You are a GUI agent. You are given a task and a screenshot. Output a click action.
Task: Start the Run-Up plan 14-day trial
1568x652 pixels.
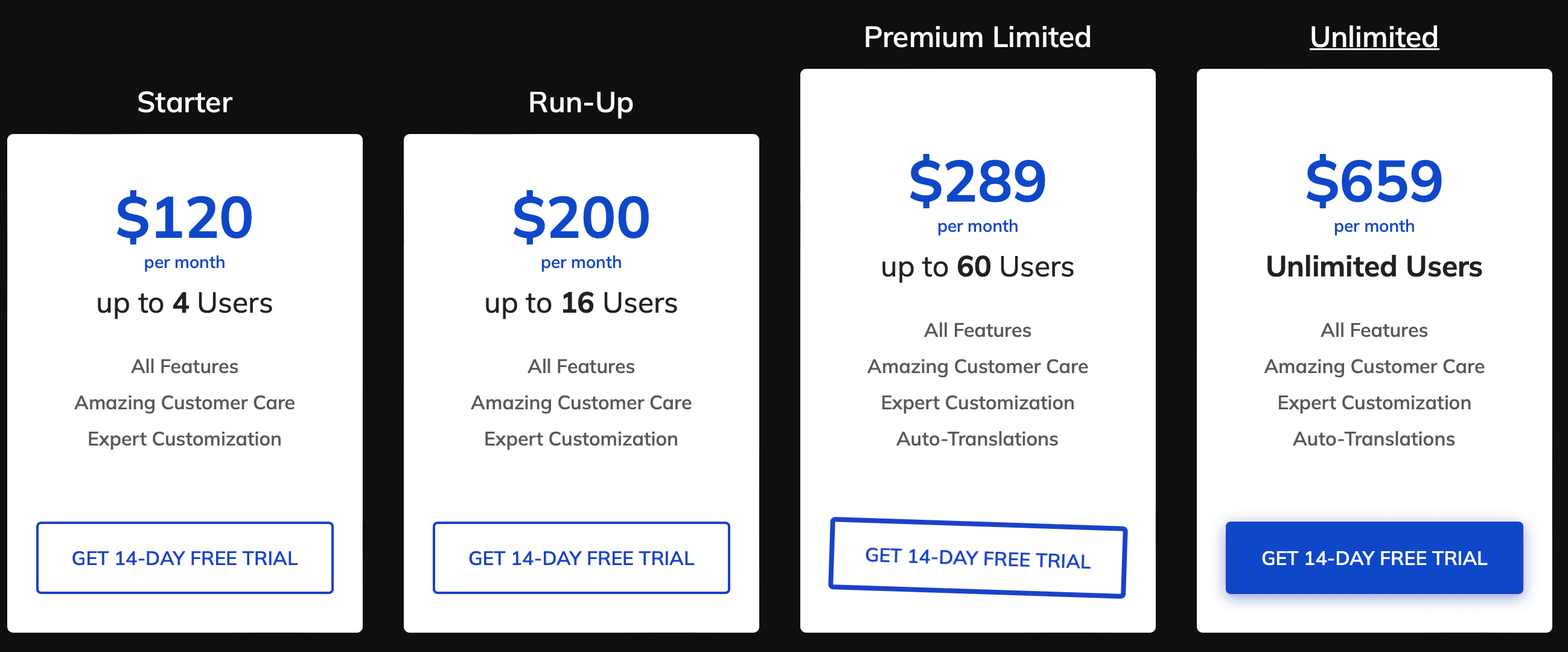(581, 558)
